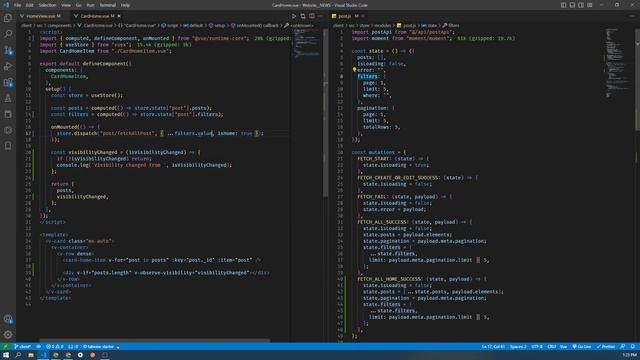The width and height of the screenshot is (640, 360).
Task: Click UTF-8 encoding in status bar
Action: point(537,347)
